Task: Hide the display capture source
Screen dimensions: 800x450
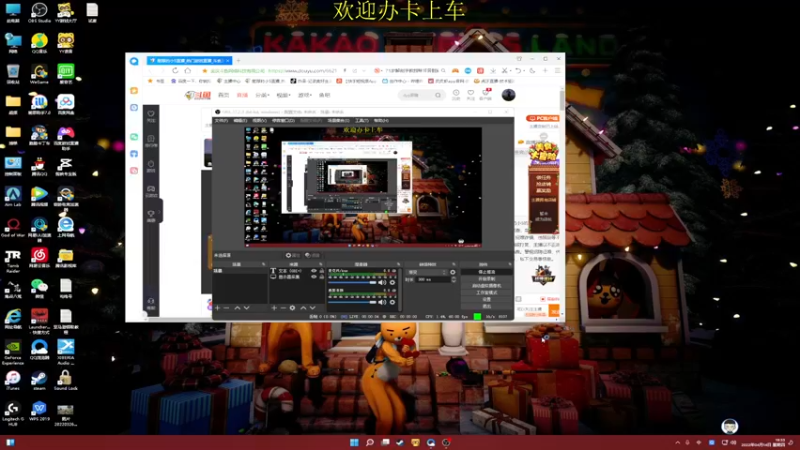Action: click(x=314, y=277)
